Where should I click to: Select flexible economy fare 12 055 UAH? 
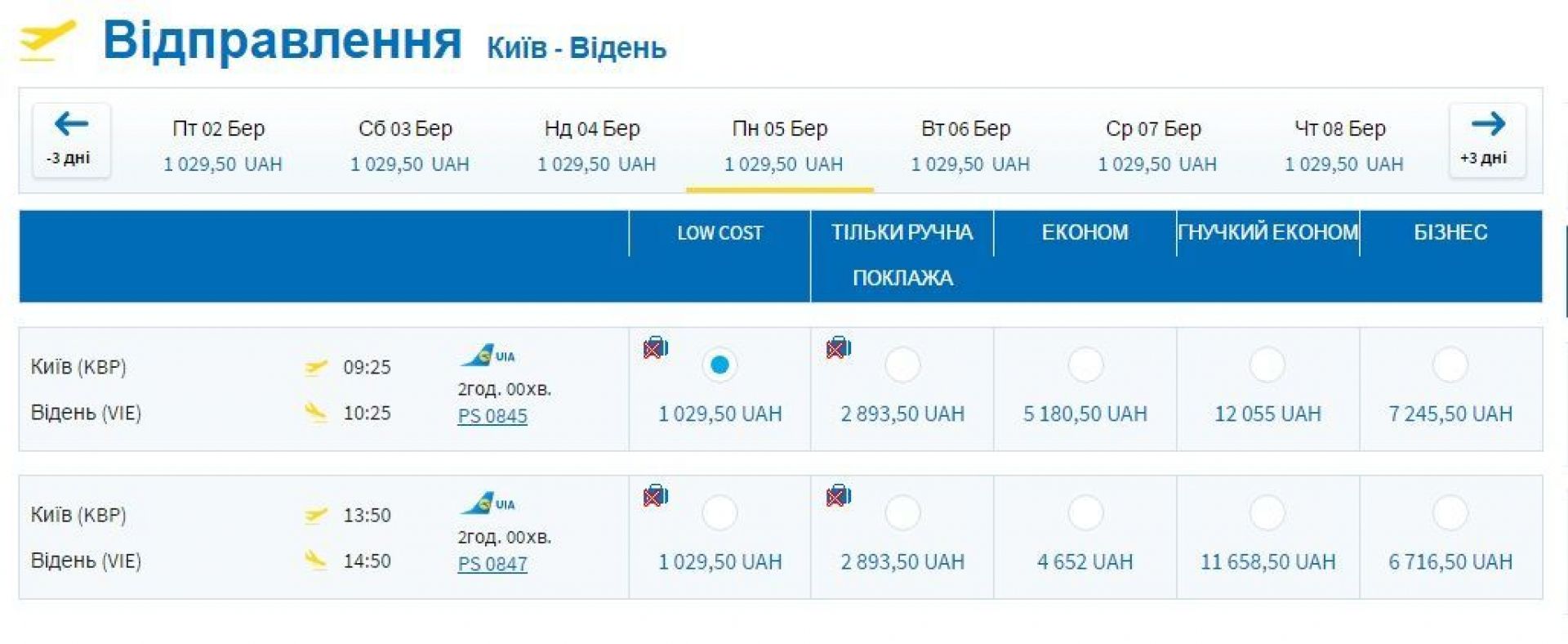tap(1267, 365)
